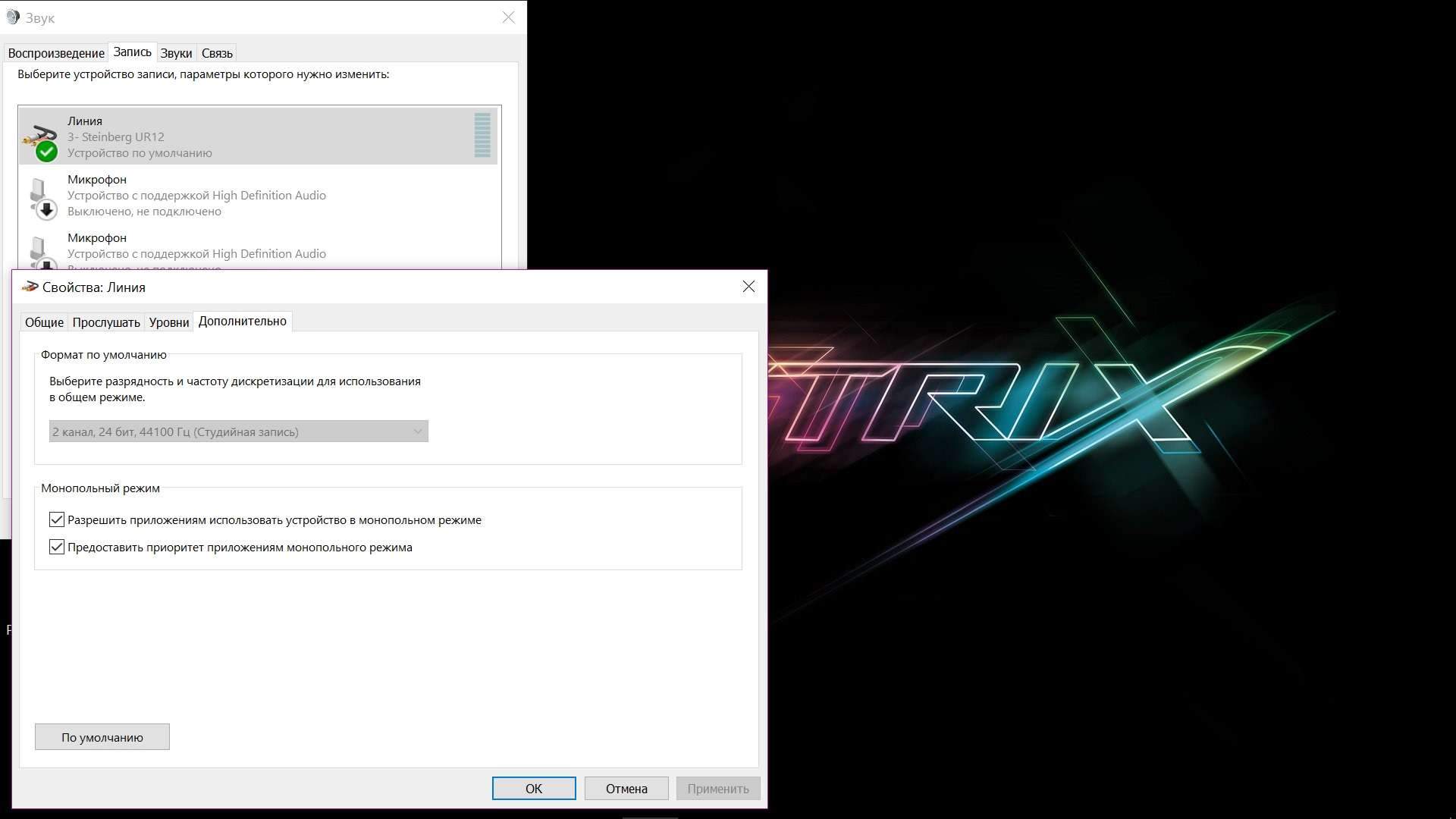This screenshot has height=819, width=1456.
Task: Click the first Микрофон device icon
Action: coord(41,197)
